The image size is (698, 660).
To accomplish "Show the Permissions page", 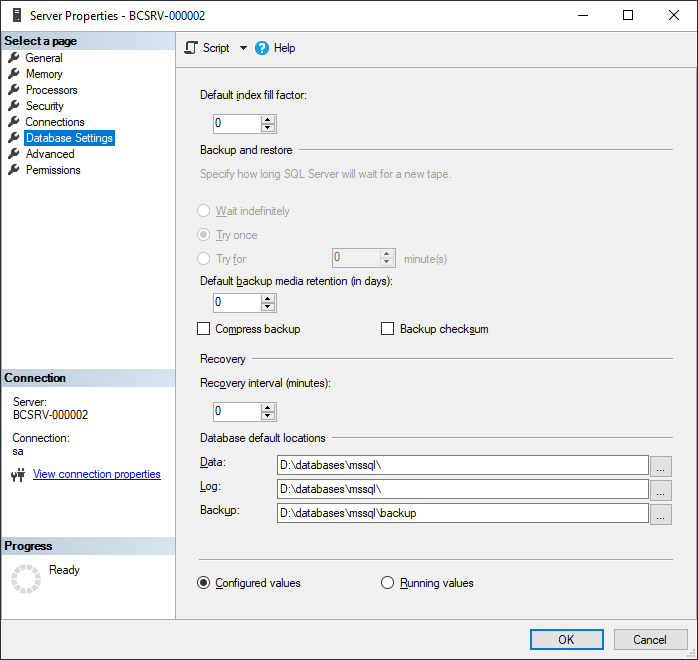I will (53, 170).
